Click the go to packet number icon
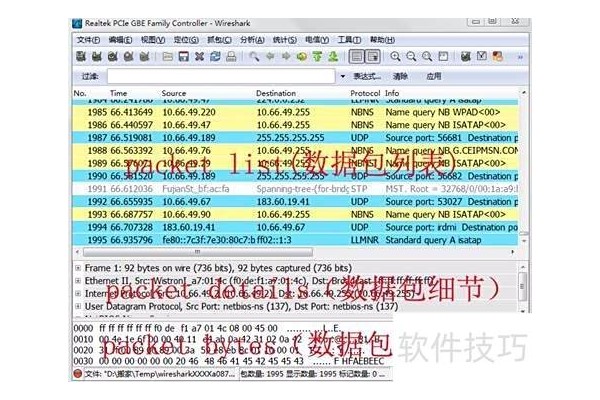Screen dimensions: 600x400 pos(302,57)
